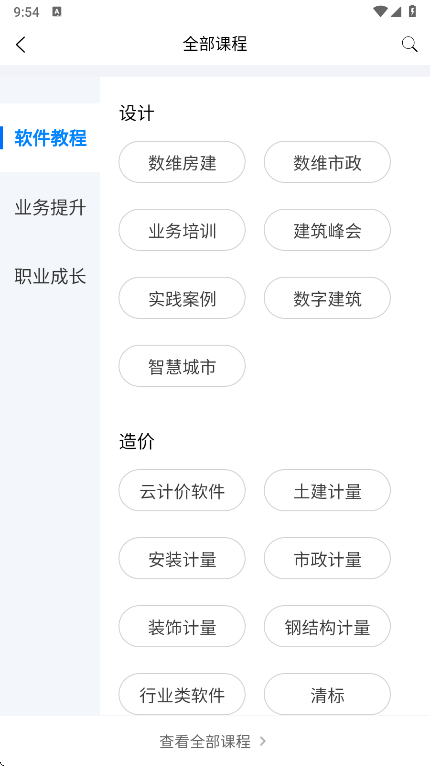
Task: Tap the battery icon in the status bar
Action: pos(412,11)
